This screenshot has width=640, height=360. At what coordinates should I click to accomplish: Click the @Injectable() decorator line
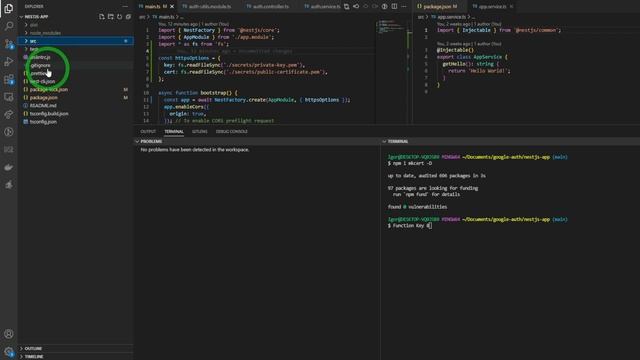pos(455,50)
